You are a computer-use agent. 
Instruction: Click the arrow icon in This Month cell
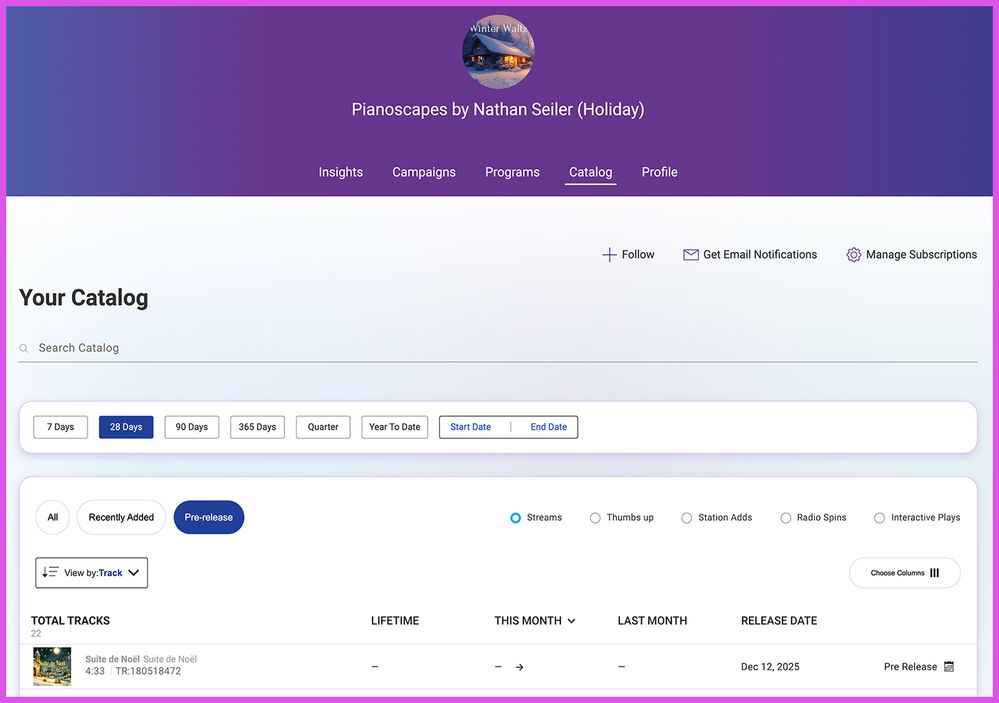[519, 667]
